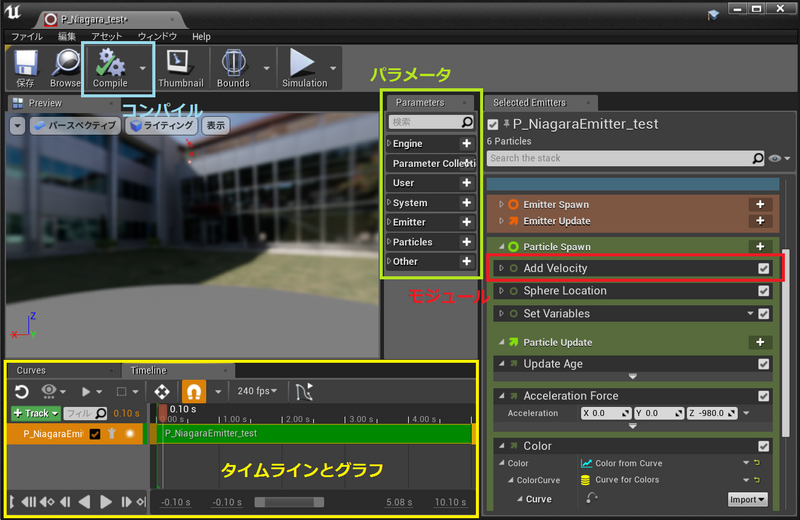Generate a Thumbnail with the toolbar icon
This screenshot has width=800, height=520.
pyautogui.click(x=180, y=62)
